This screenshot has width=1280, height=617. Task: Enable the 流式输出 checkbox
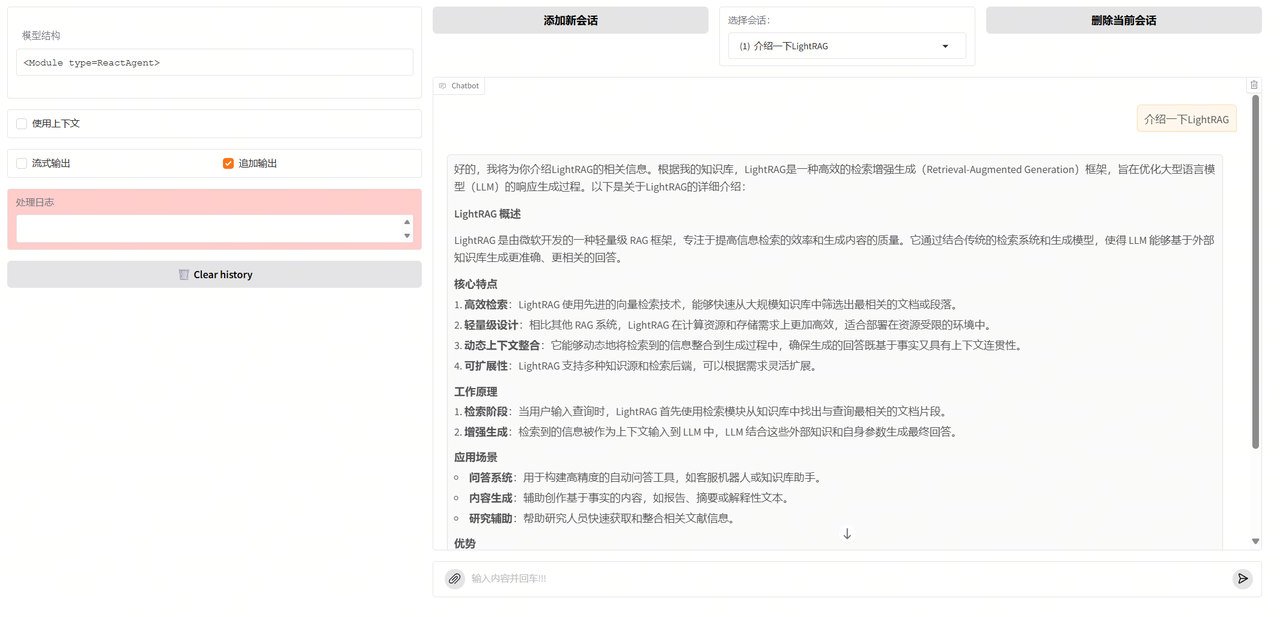tap(22, 163)
